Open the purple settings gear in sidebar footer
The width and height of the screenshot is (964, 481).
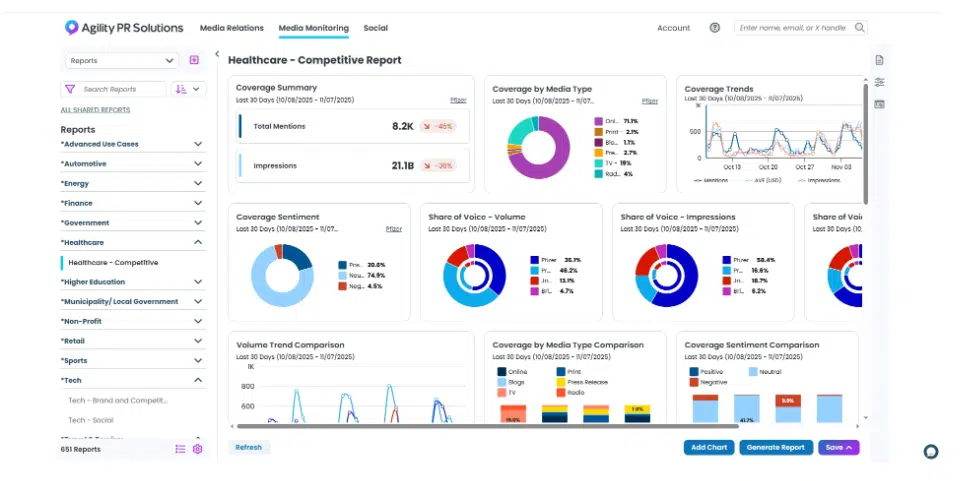coord(197,449)
